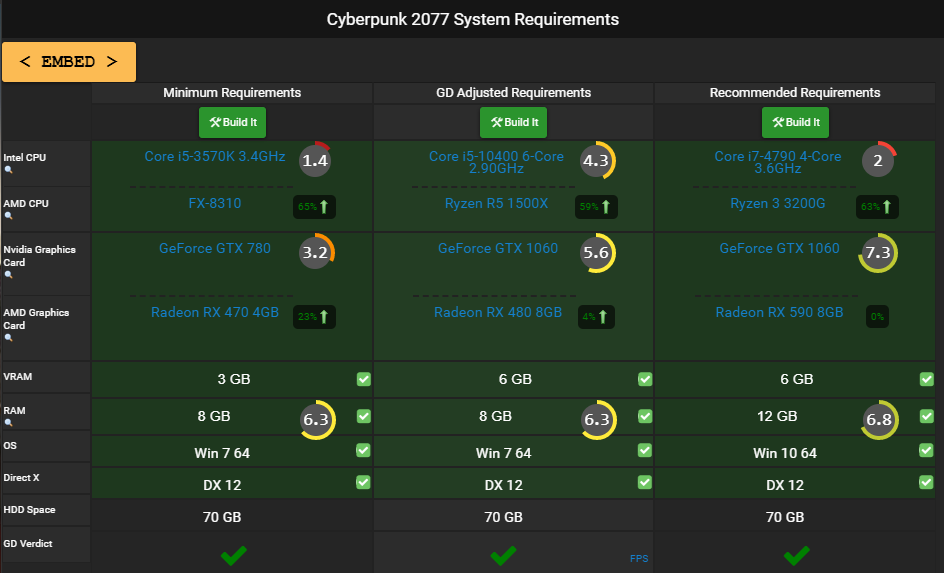
Task: Click the 3 GB VRAM value
Action: pos(234,379)
